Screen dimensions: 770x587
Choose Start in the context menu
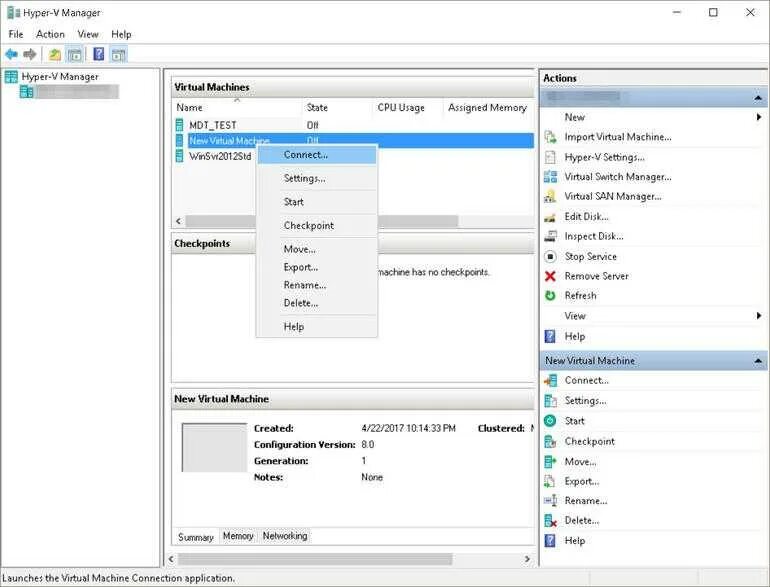317,202
